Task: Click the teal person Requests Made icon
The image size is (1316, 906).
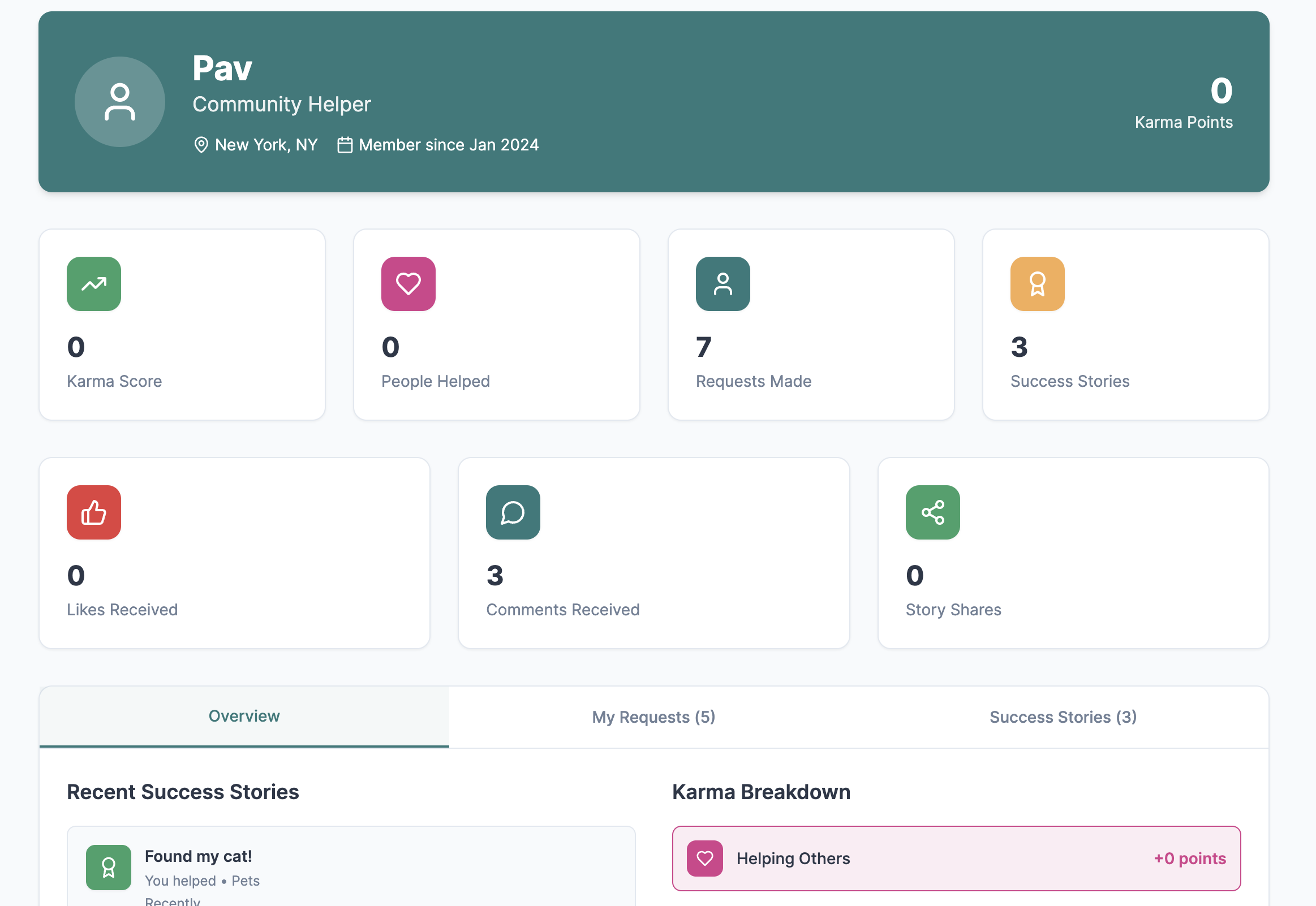Action: pos(722,284)
